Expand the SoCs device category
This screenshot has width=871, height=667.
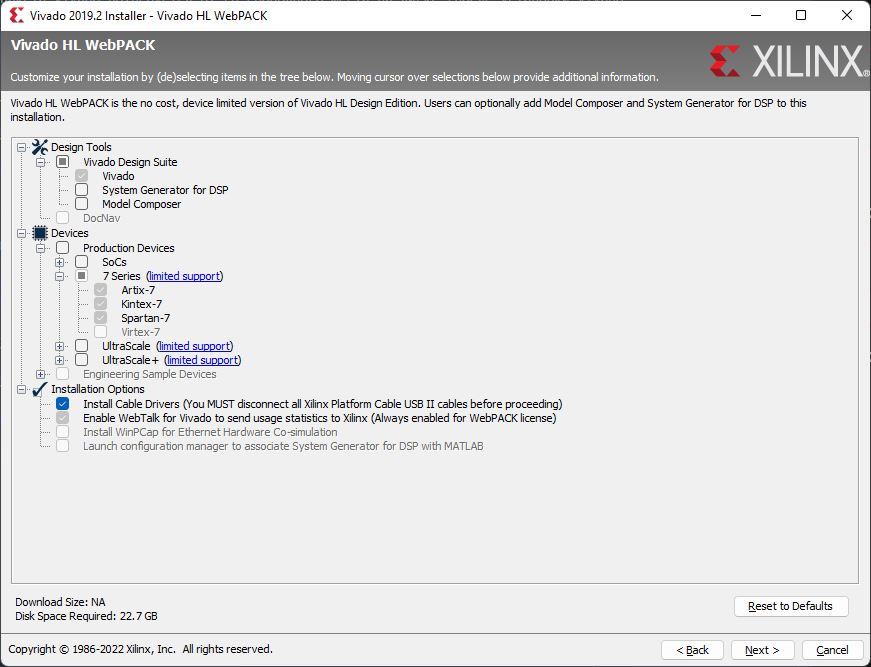(x=61, y=260)
